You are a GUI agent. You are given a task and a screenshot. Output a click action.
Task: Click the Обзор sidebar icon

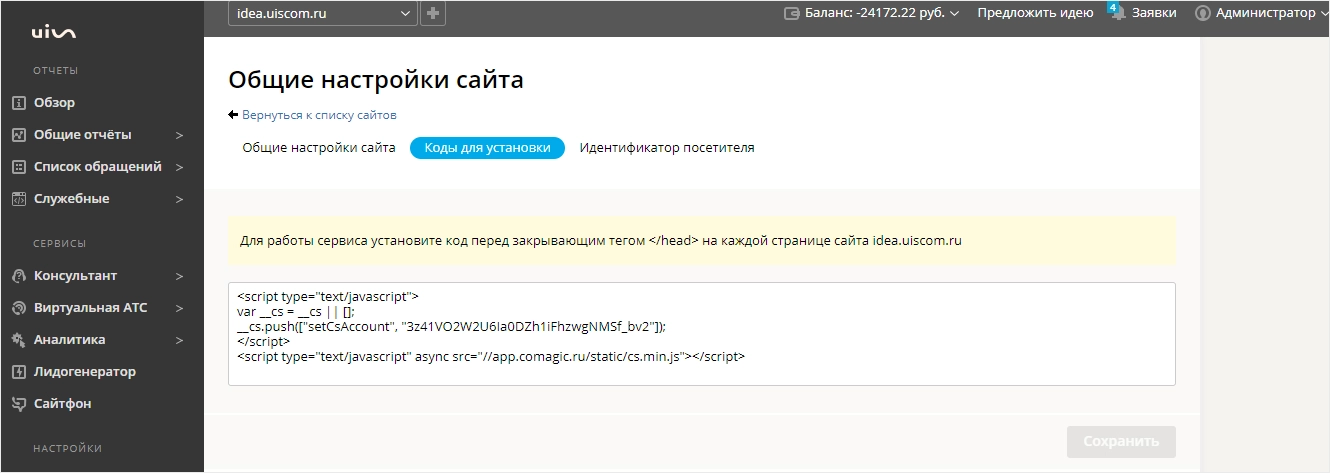pos(18,103)
